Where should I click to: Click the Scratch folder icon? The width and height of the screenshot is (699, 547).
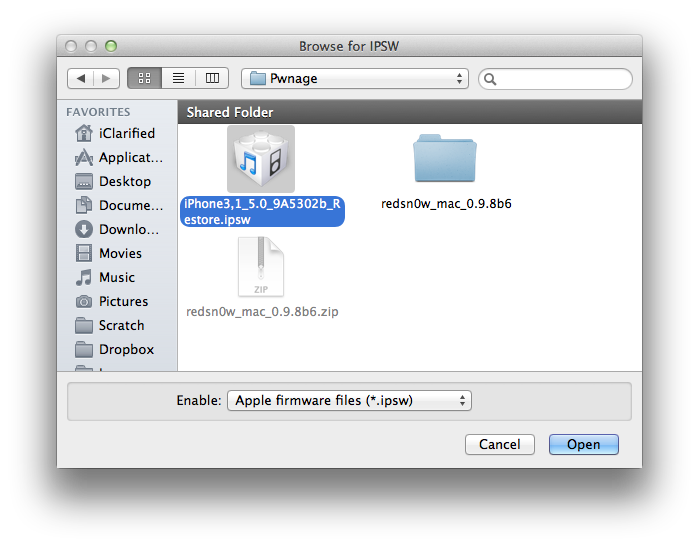click(84, 325)
